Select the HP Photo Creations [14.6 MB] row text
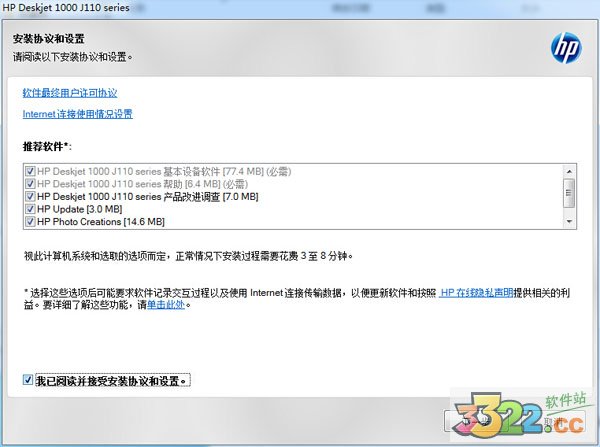600x447 pixels. [x=101, y=222]
